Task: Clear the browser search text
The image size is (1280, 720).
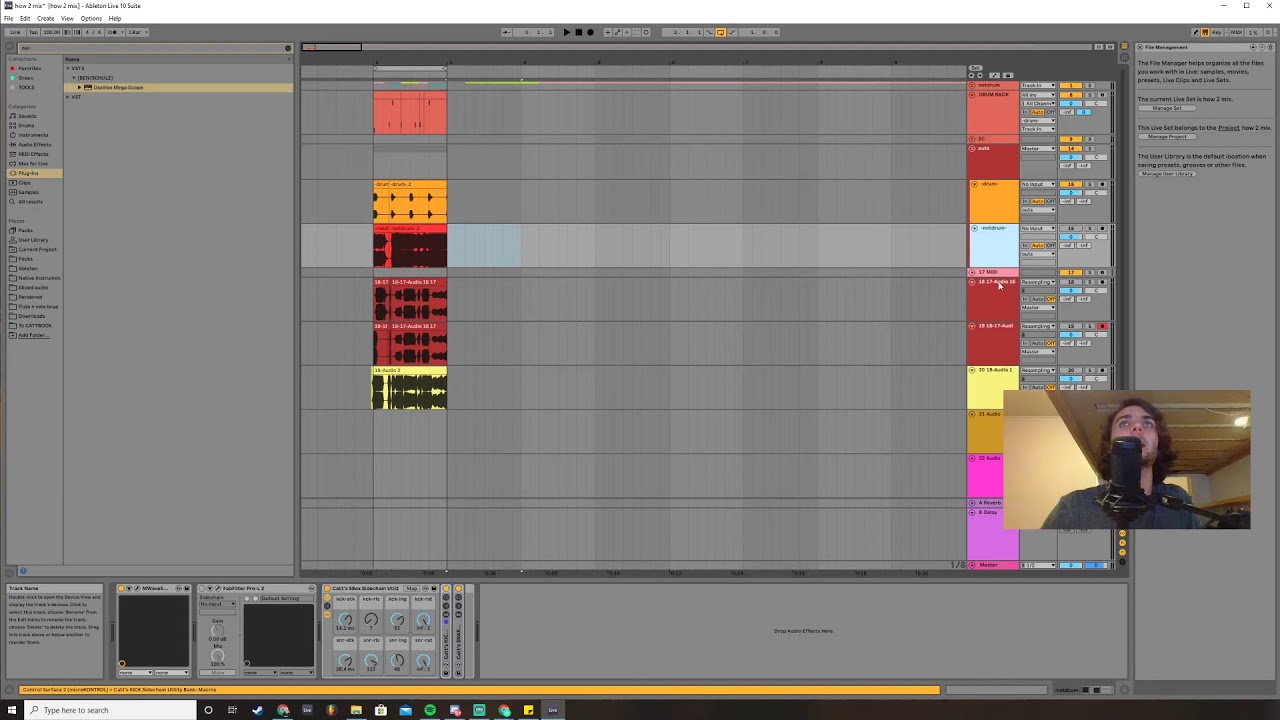Action: click(288, 48)
